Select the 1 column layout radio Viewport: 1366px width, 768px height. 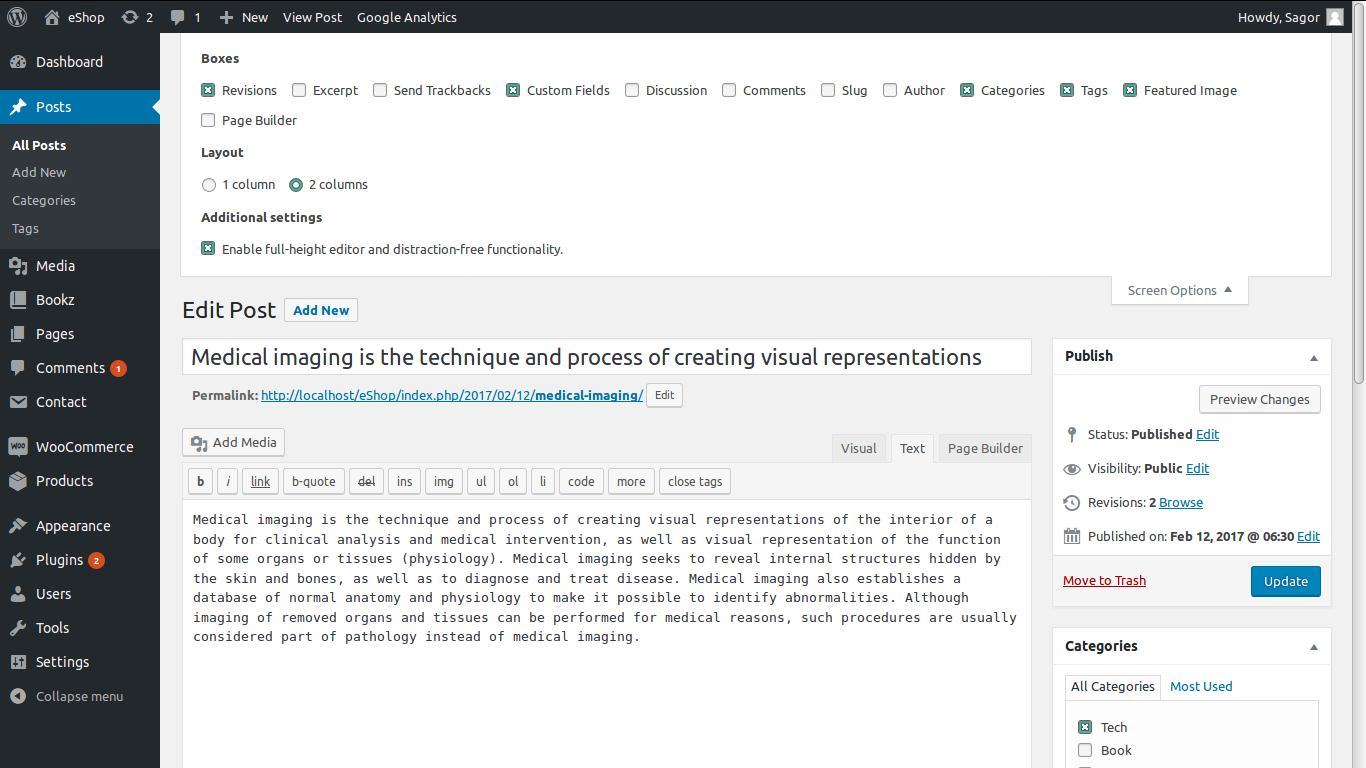209,185
